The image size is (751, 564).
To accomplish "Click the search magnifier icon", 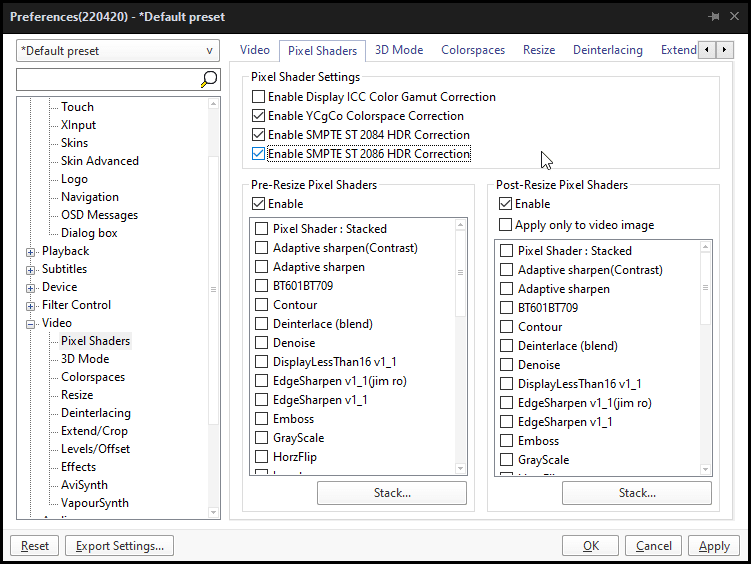I will click(x=209, y=79).
